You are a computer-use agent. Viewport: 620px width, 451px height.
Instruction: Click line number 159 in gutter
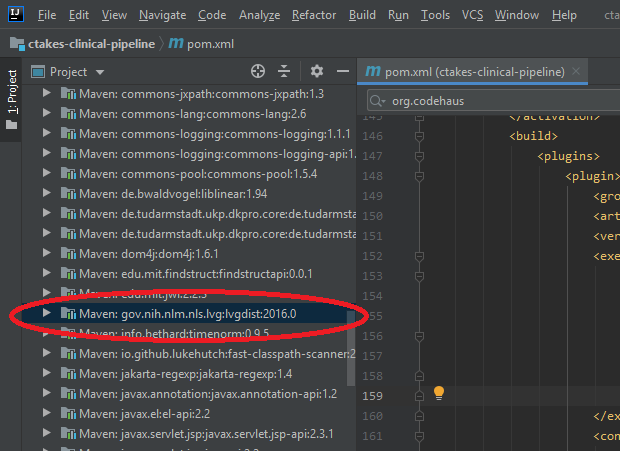[372, 396]
